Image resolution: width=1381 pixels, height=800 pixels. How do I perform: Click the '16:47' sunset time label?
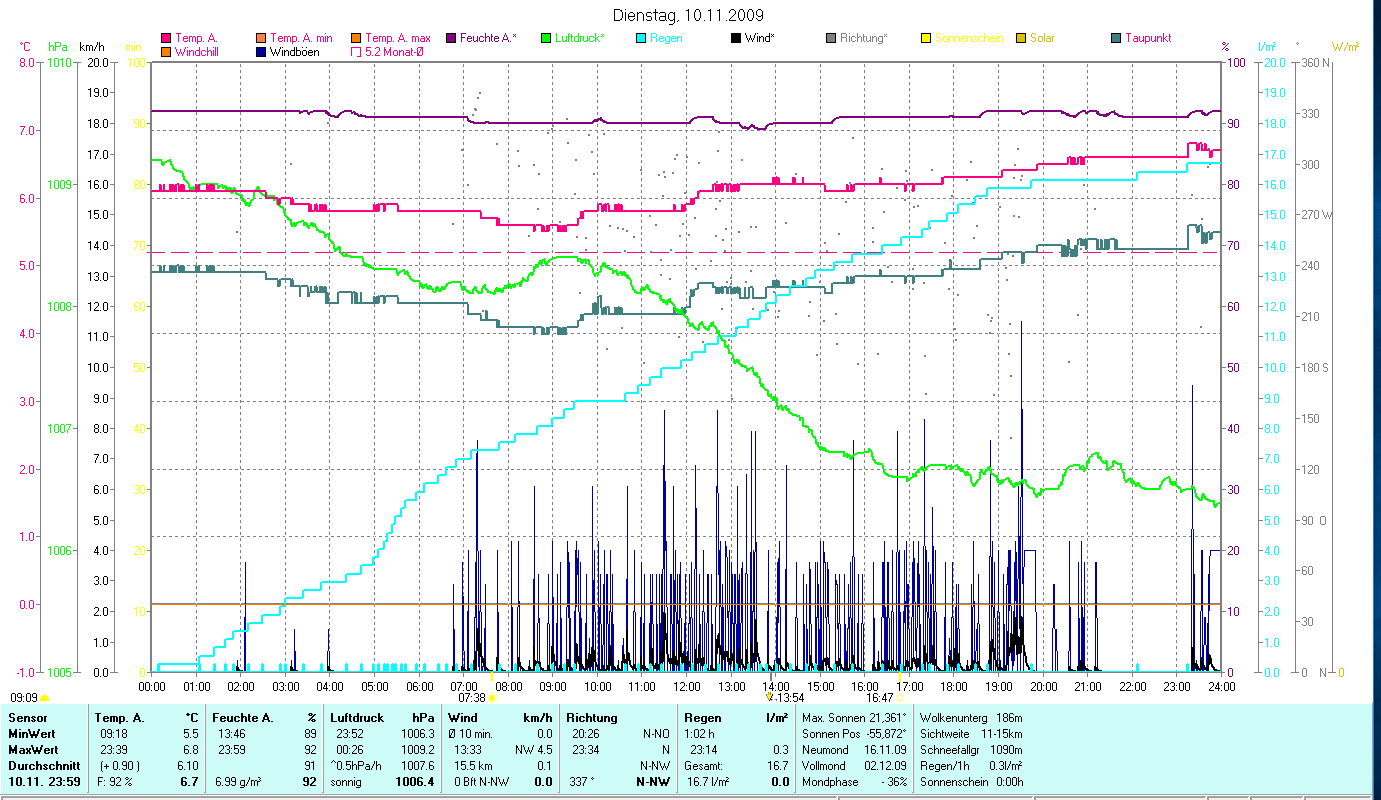click(x=880, y=698)
